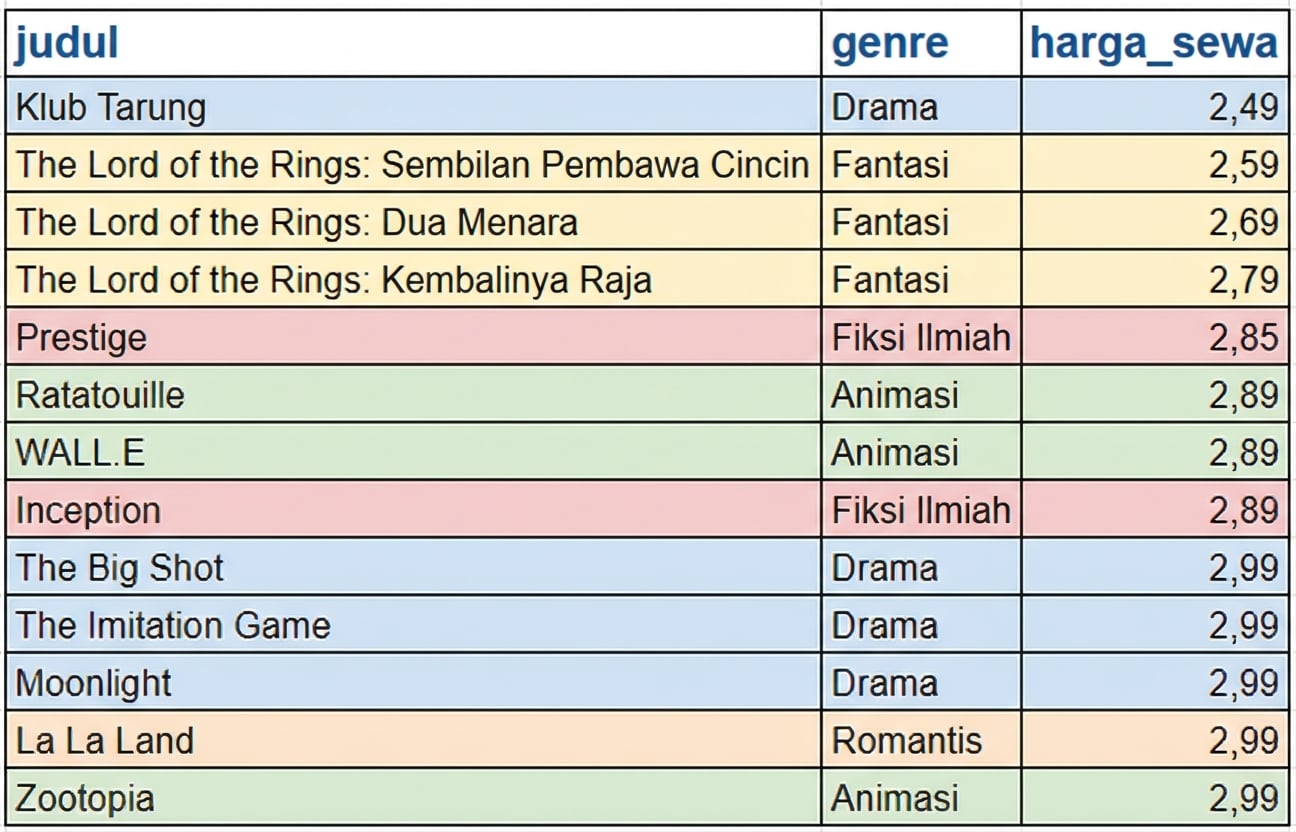This screenshot has width=1296, height=832.
Task: Select The Big Shot title cell
Action: point(120,568)
